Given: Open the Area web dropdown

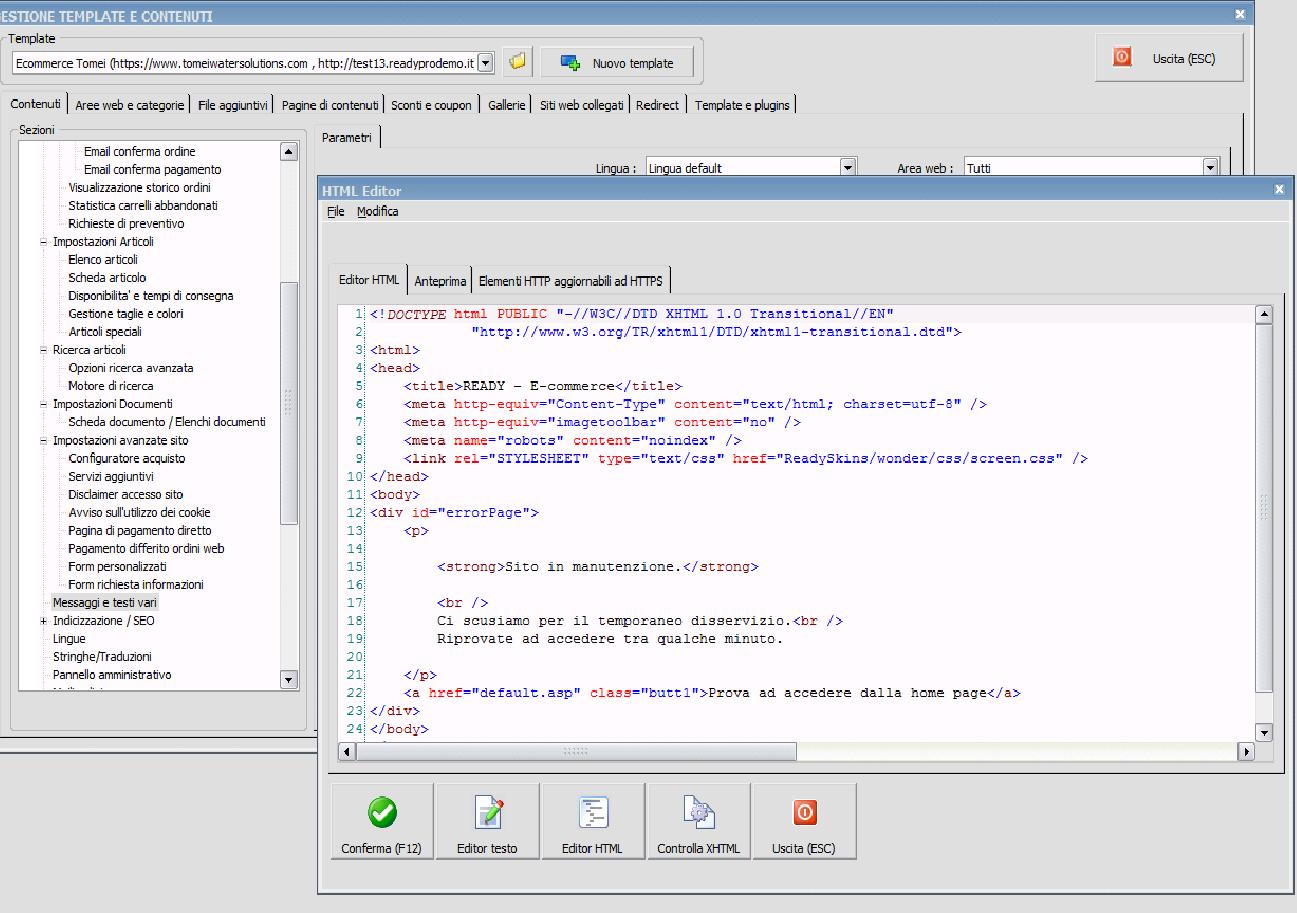Looking at the screenshot, I should click(x=1211, y=168).
